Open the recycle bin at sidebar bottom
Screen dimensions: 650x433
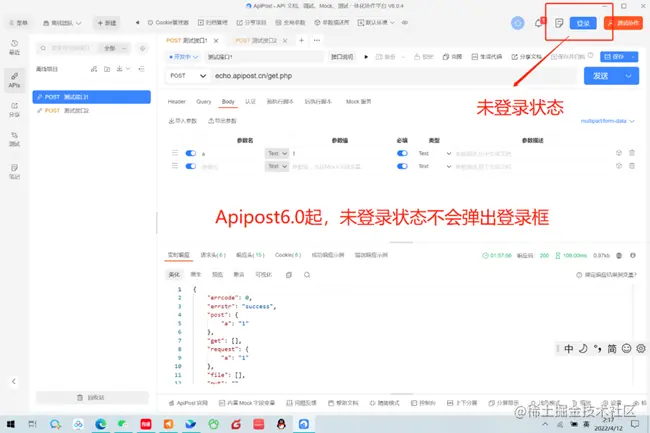click(92, 397)
